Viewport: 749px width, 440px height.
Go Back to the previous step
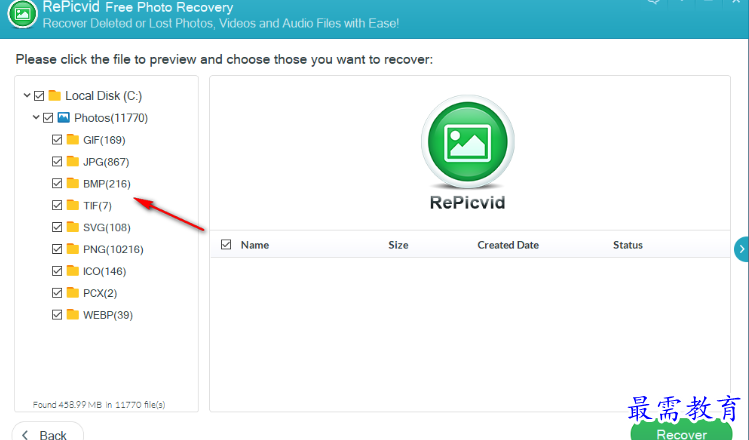(47, 431)
